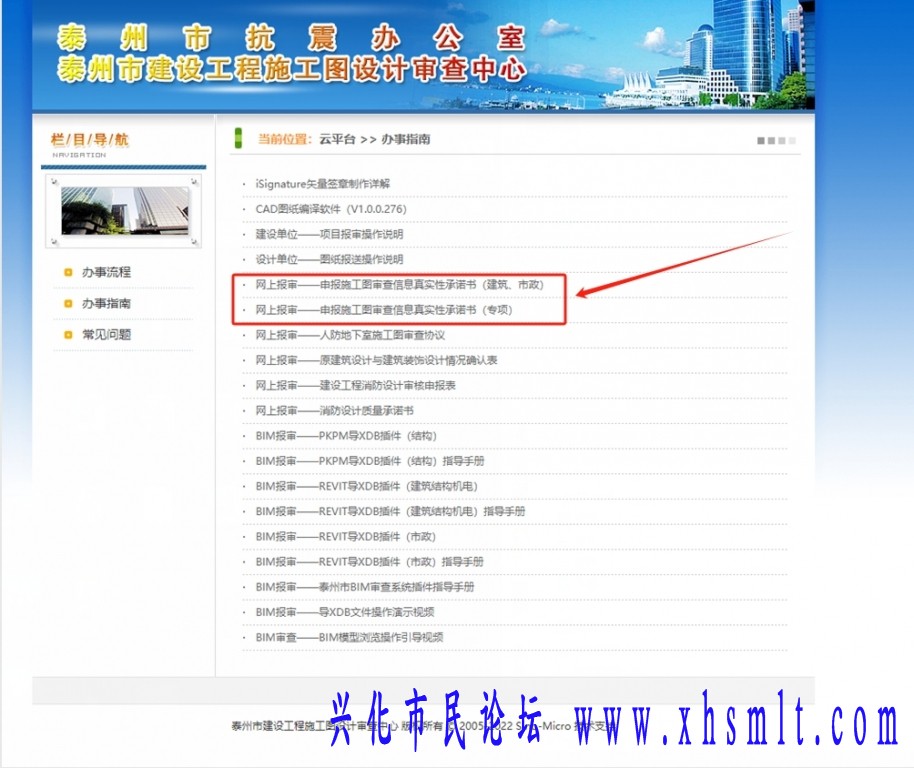Screen dimensions: 914x768
Task: Click the footer copyright text
Action: (x=423, y=726)
